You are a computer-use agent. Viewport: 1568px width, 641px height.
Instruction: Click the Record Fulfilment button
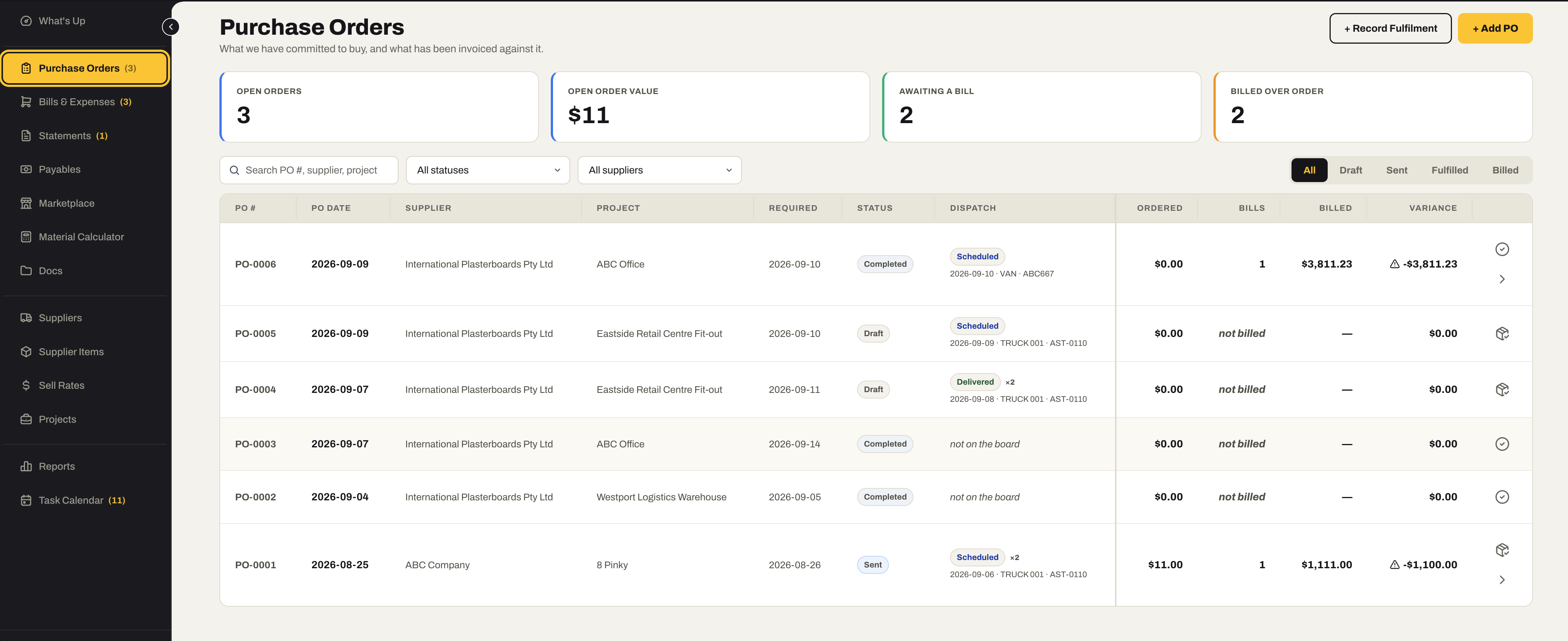1390,29
